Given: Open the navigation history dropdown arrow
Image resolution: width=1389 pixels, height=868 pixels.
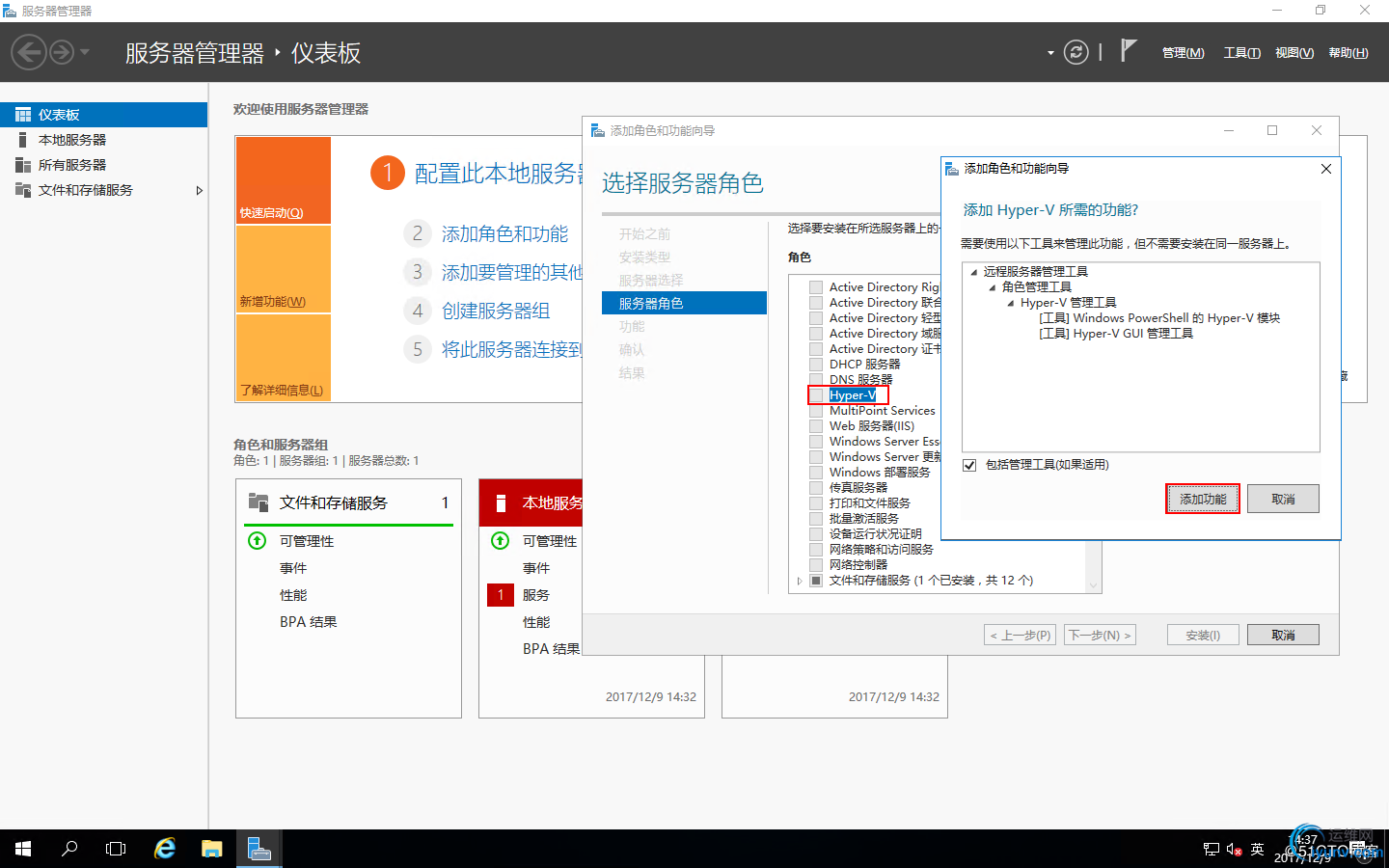Looking at the screenshot, I should pos(85,52).
